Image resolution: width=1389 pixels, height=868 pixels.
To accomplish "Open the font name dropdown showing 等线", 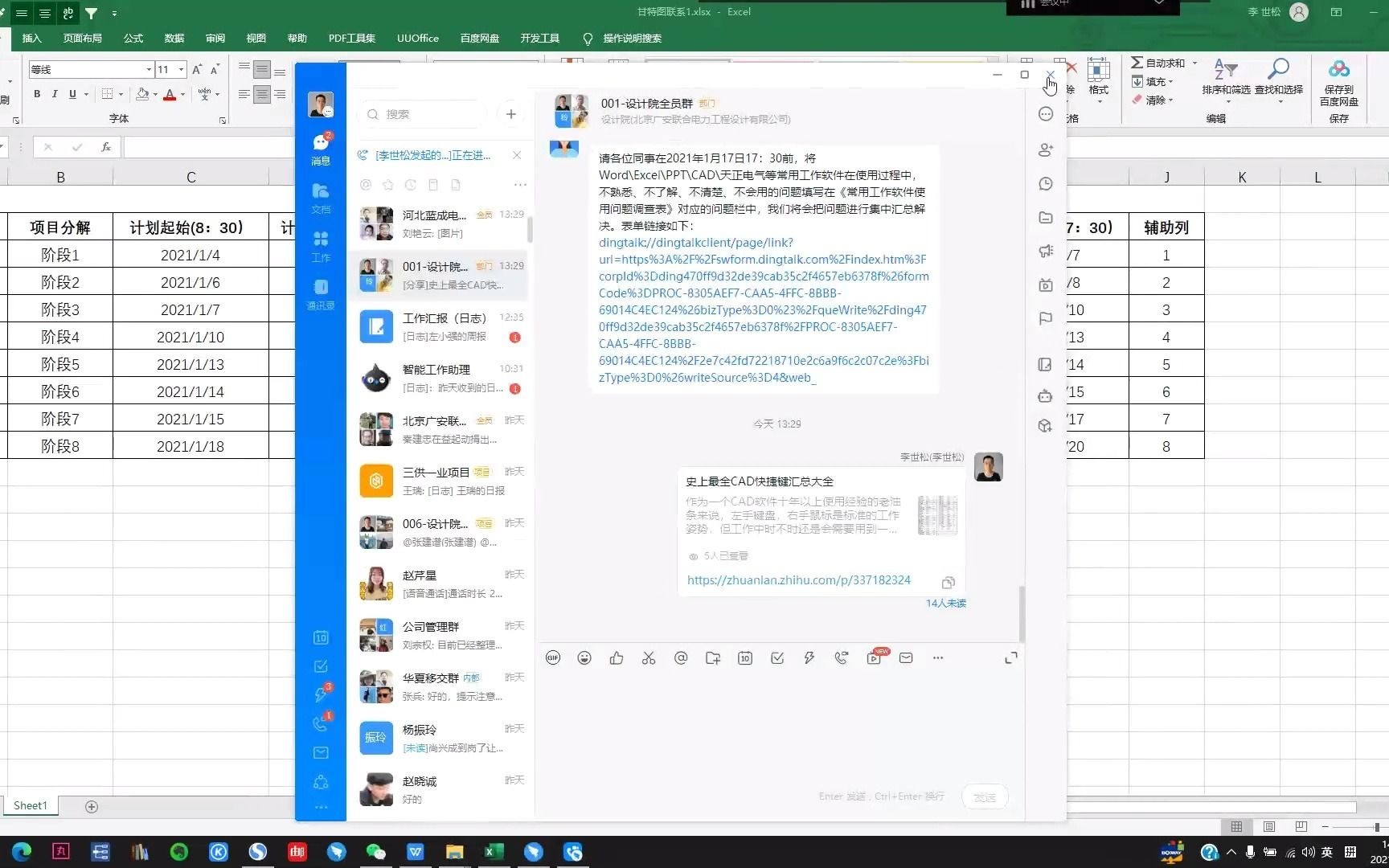I will click(x=149, y=70).
